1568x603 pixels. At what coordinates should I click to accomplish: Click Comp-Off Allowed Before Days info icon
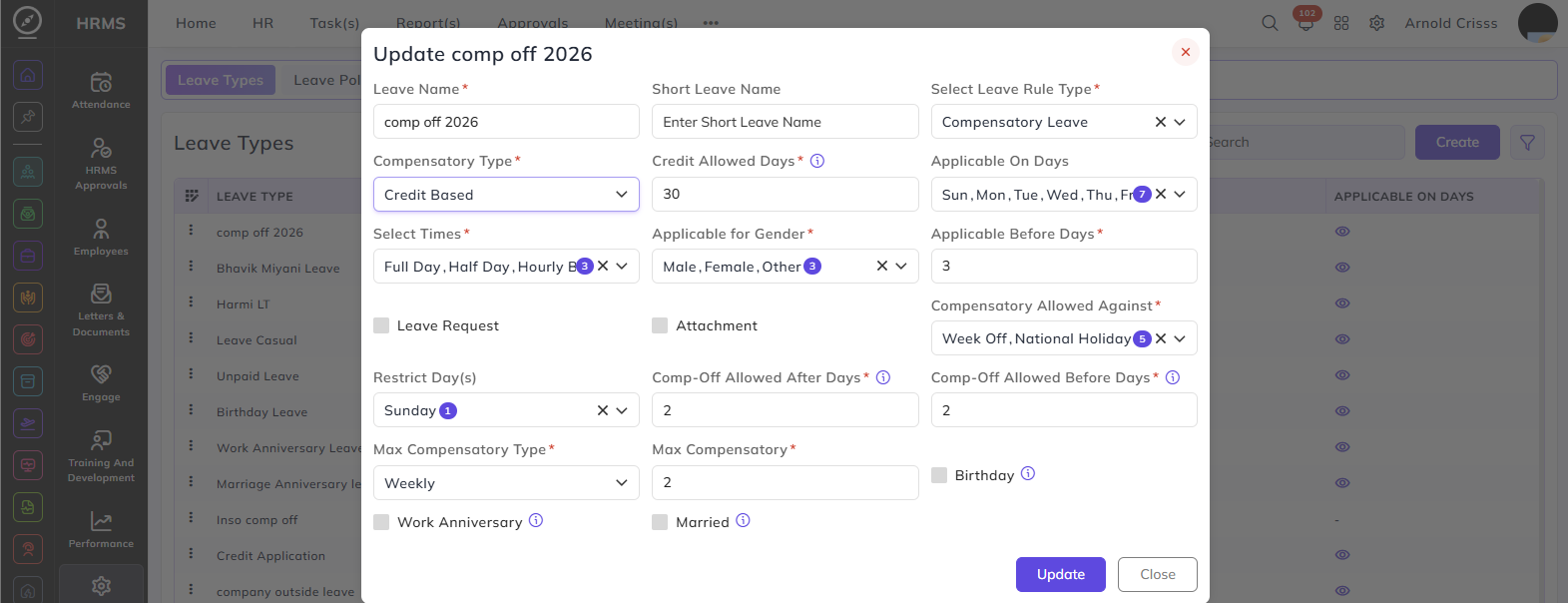tap(1173, 377)
